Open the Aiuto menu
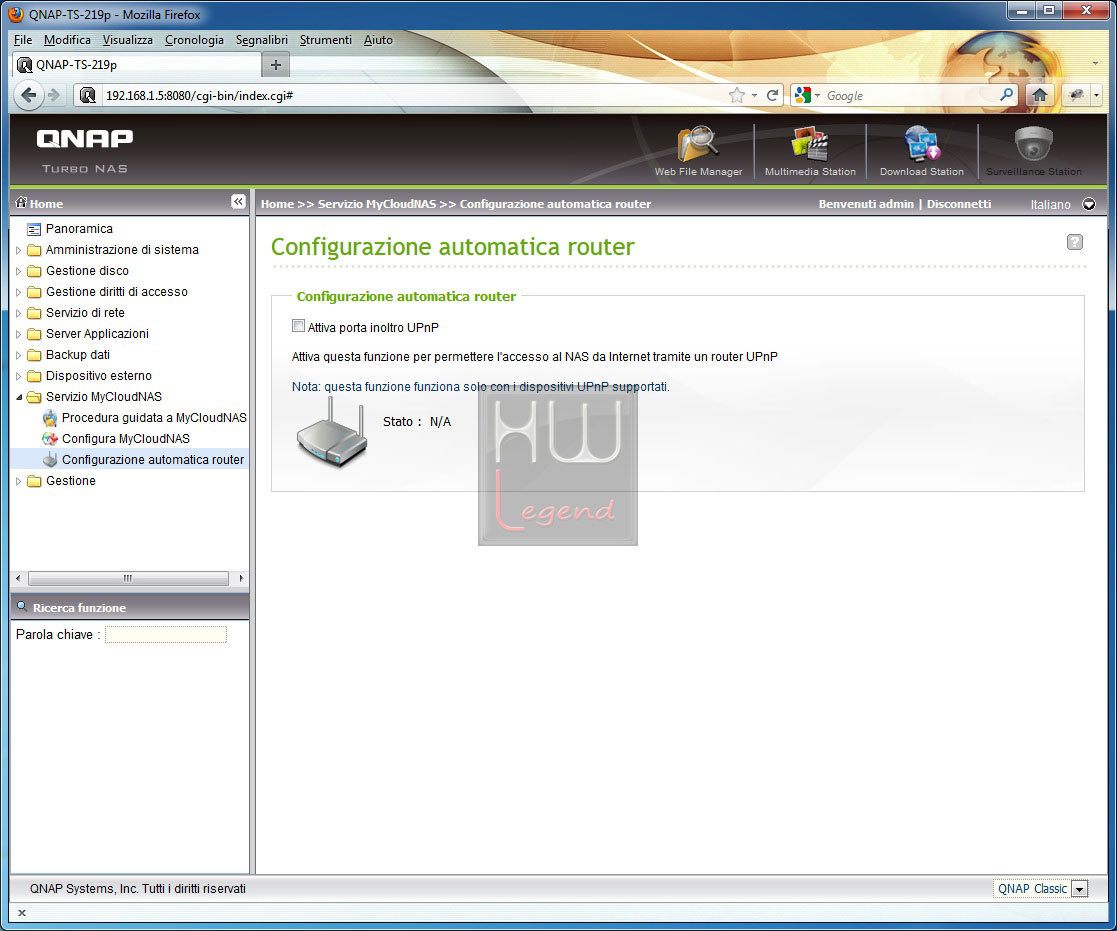Image resolution: width=1117 pixels, height=931 pixels. [x=378, y=40]
